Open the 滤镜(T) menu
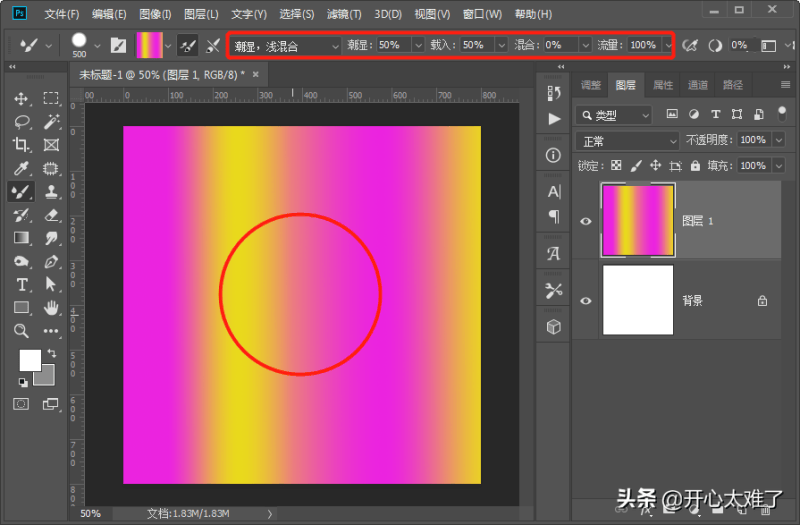This screenshot has width=800, height=525. tap(344, 14)
